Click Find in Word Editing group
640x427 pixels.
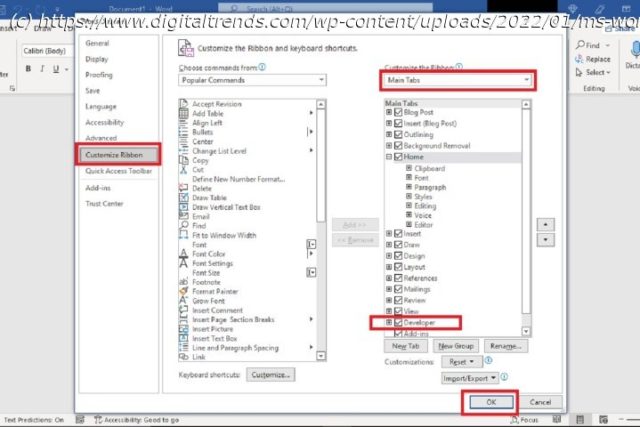(588, 45)
